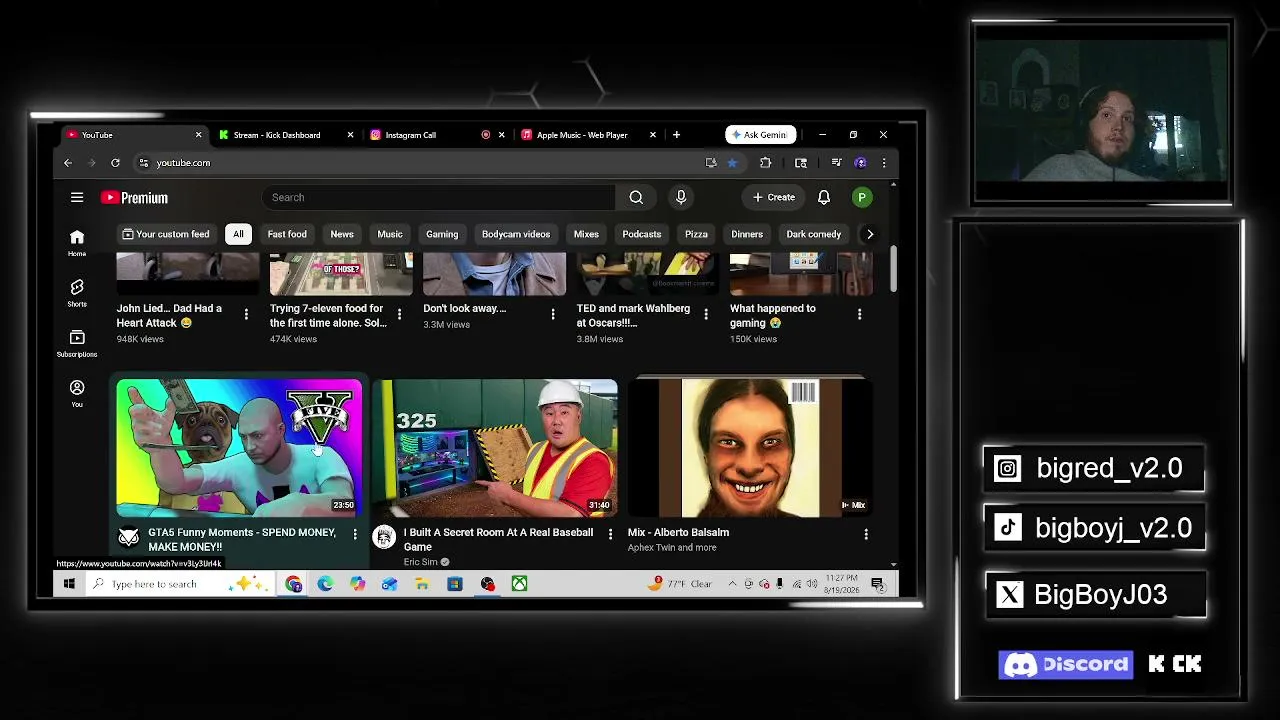Click the search magnifier button on YouTube
1280x720 pixels.
[636, 197]
